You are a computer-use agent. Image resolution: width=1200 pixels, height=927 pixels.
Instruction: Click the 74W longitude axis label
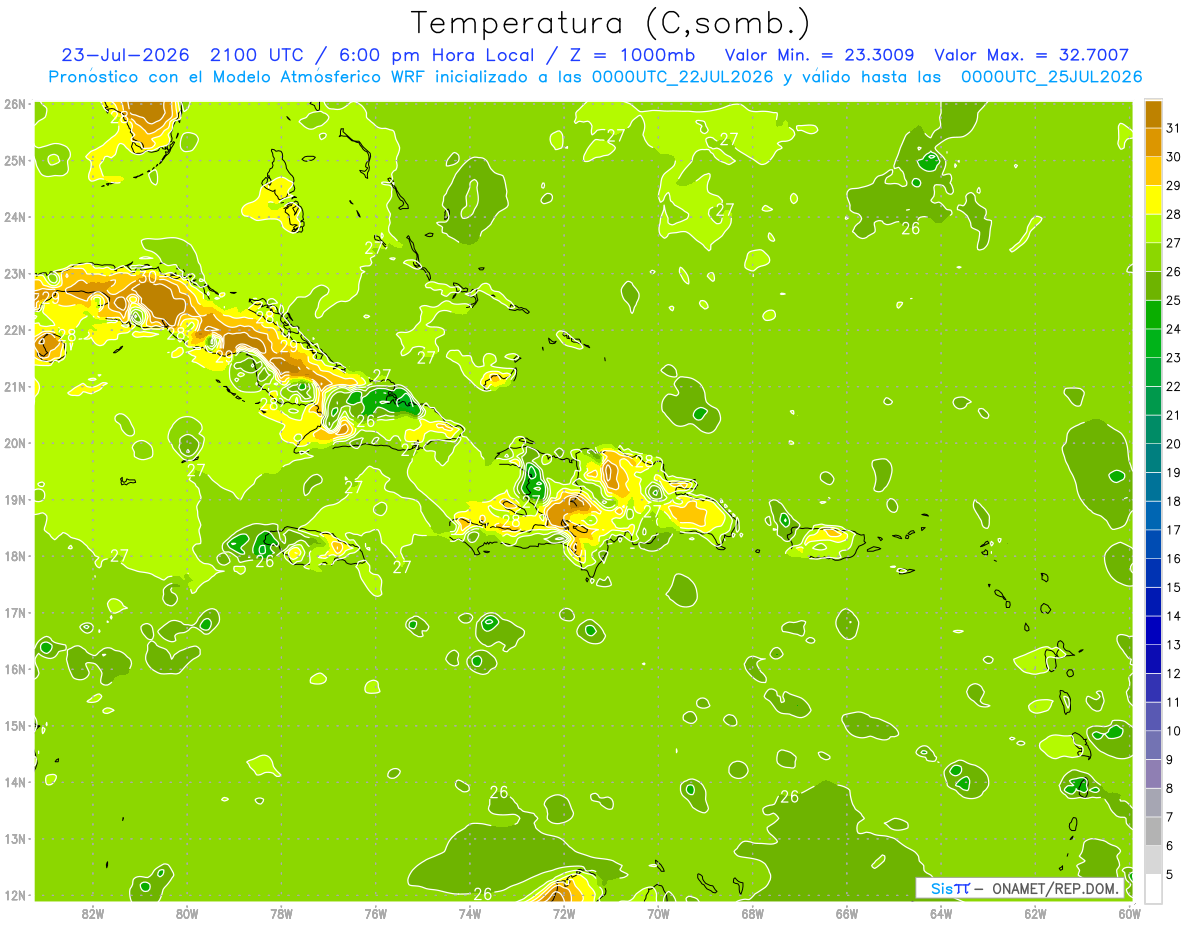tap(470, 913)
